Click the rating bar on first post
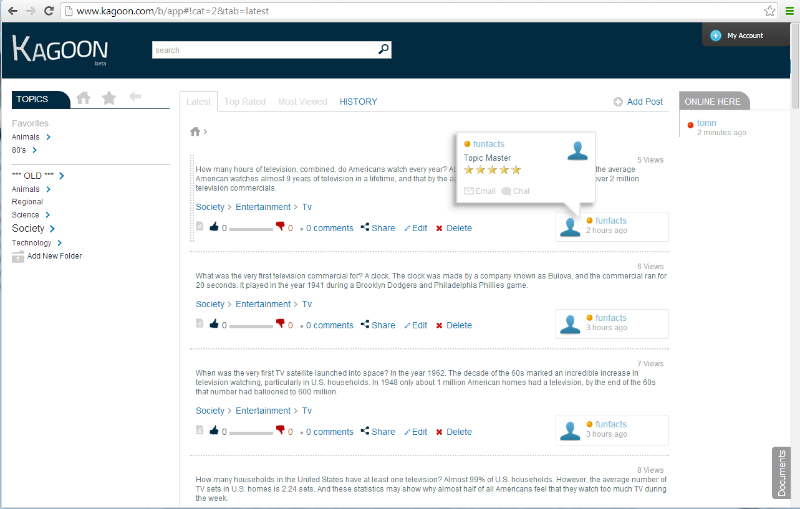Screen dimensions: 800x509 250,229
